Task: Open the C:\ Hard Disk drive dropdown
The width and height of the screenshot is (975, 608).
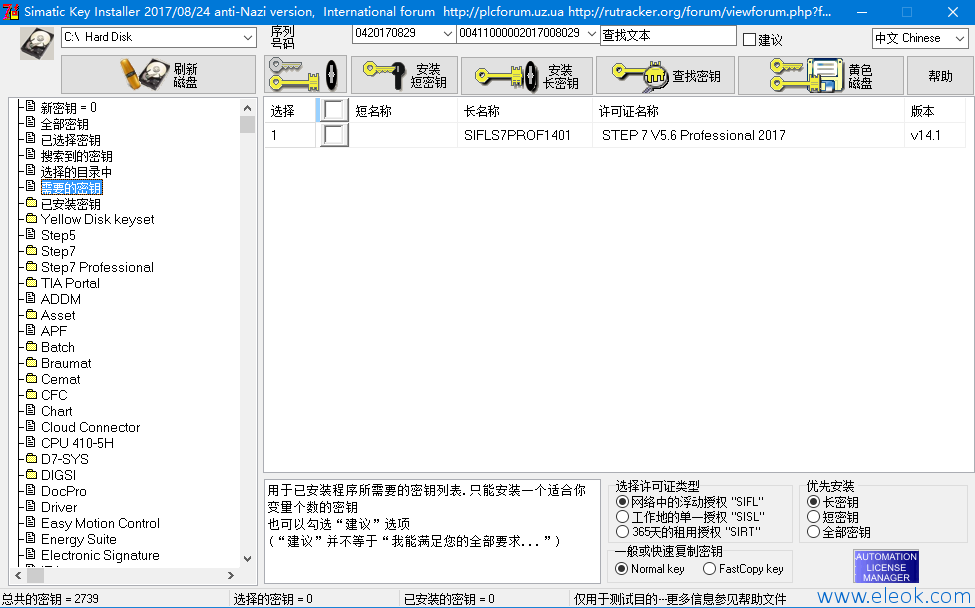Action: [x=247, y=37]
